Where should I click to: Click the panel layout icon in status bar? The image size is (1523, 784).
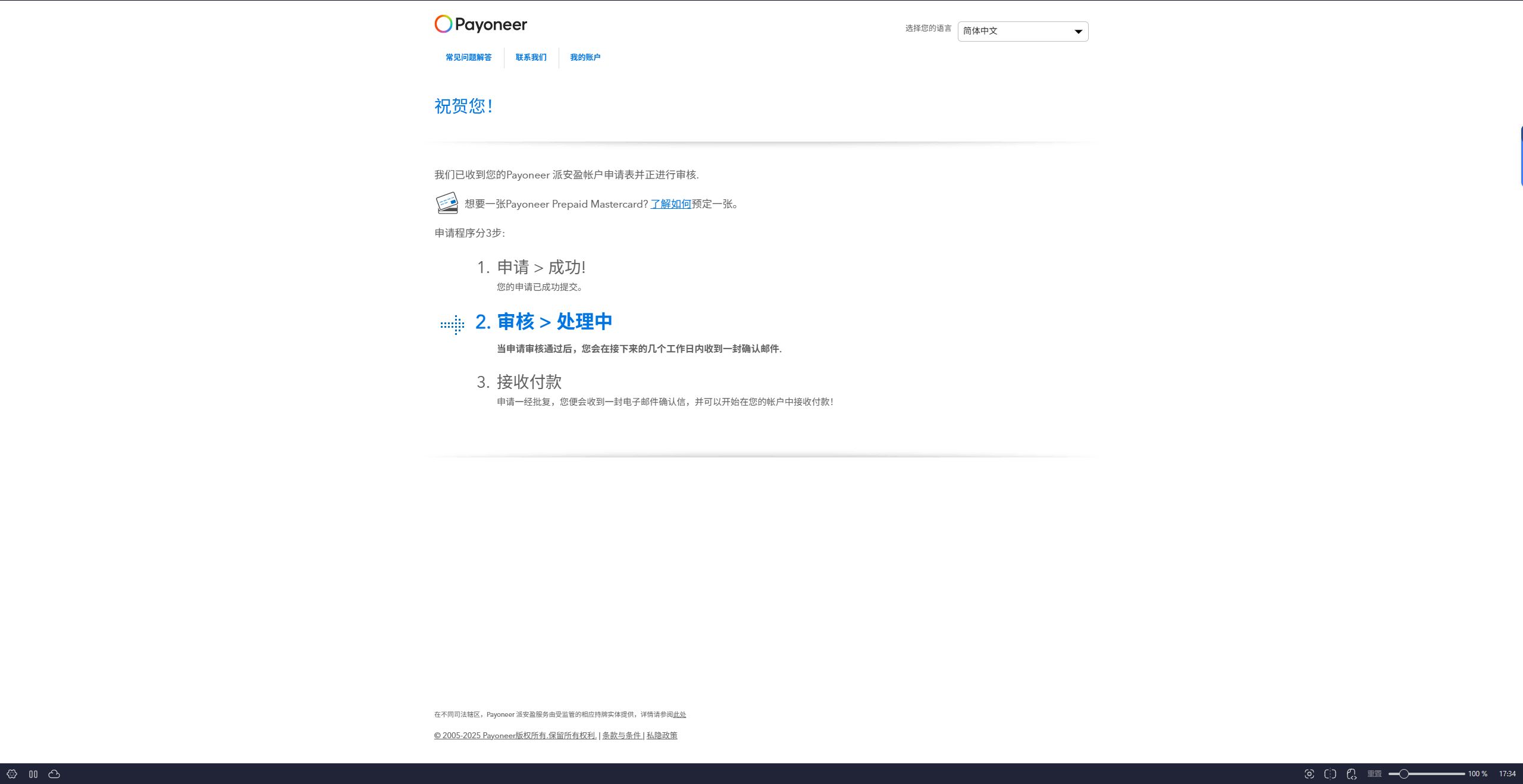tap(33, 774)
